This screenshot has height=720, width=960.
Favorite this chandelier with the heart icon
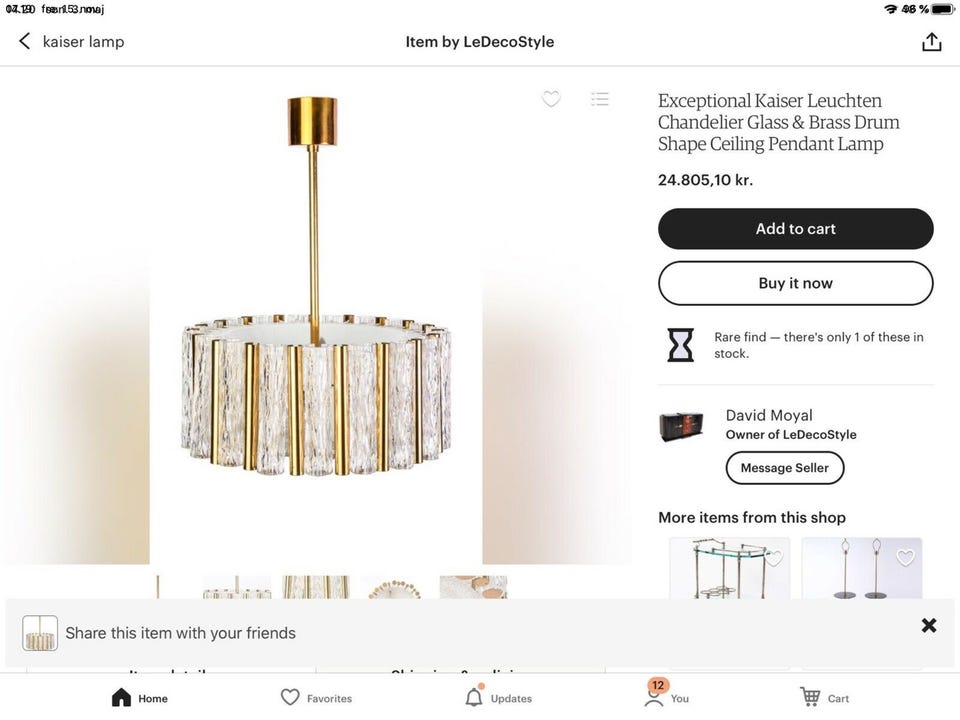pyautogui.click(x=551, y=99)
